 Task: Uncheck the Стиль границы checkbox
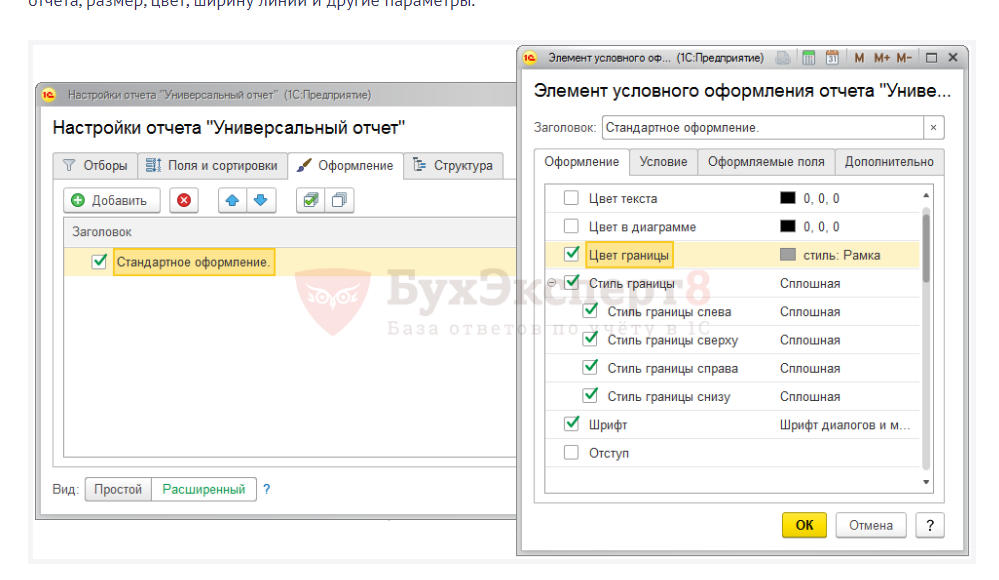coord(571,282)
